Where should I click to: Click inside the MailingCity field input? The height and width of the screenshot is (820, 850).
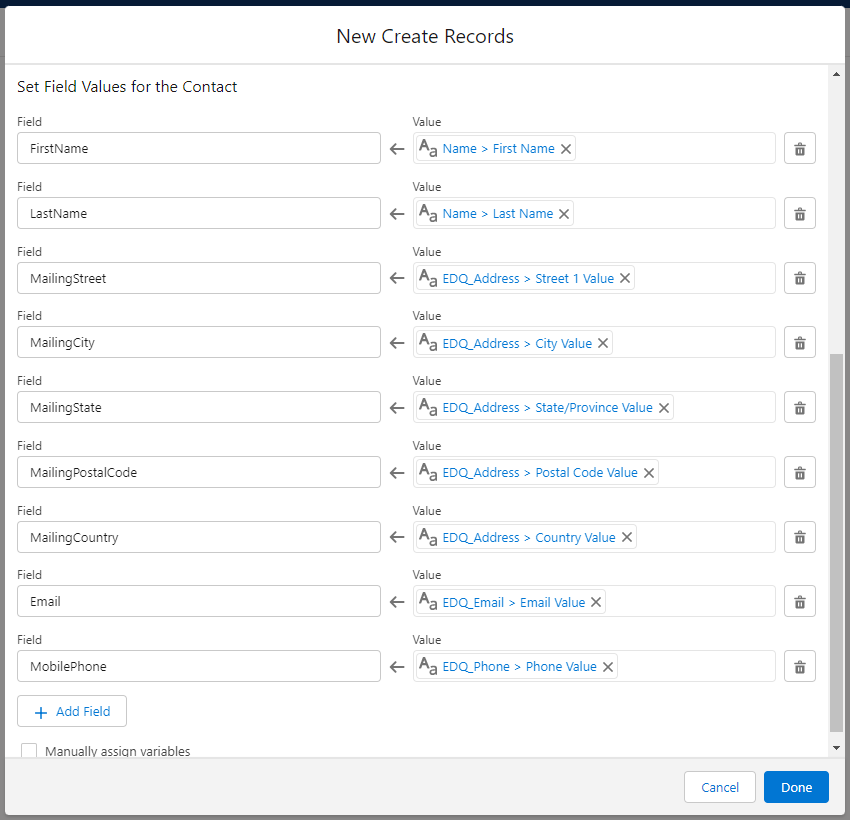[x=198, y=343]
